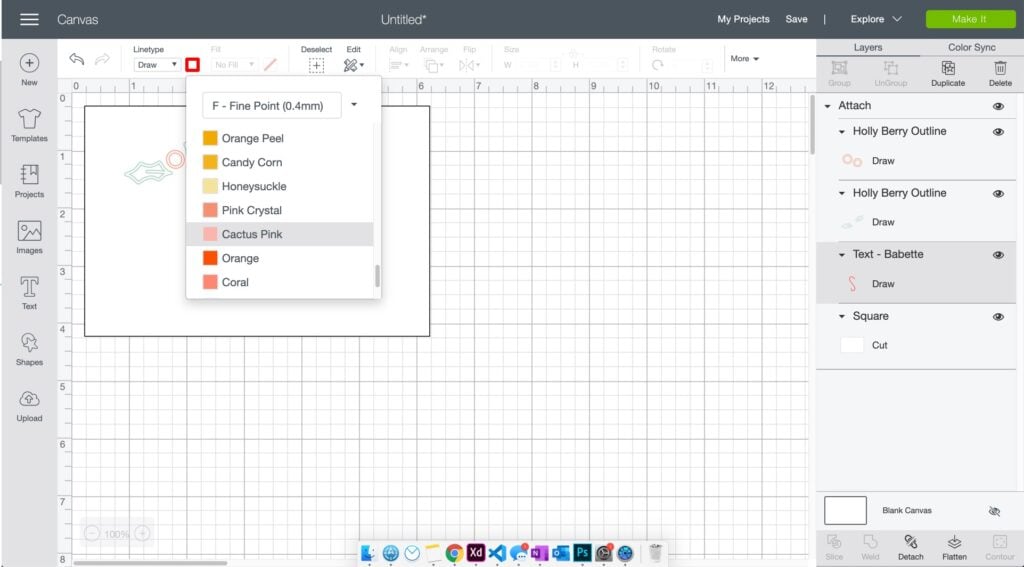Viewport: 1024px width, 567px height.
Task: Click the Make It button
Action: click(970, 19)
